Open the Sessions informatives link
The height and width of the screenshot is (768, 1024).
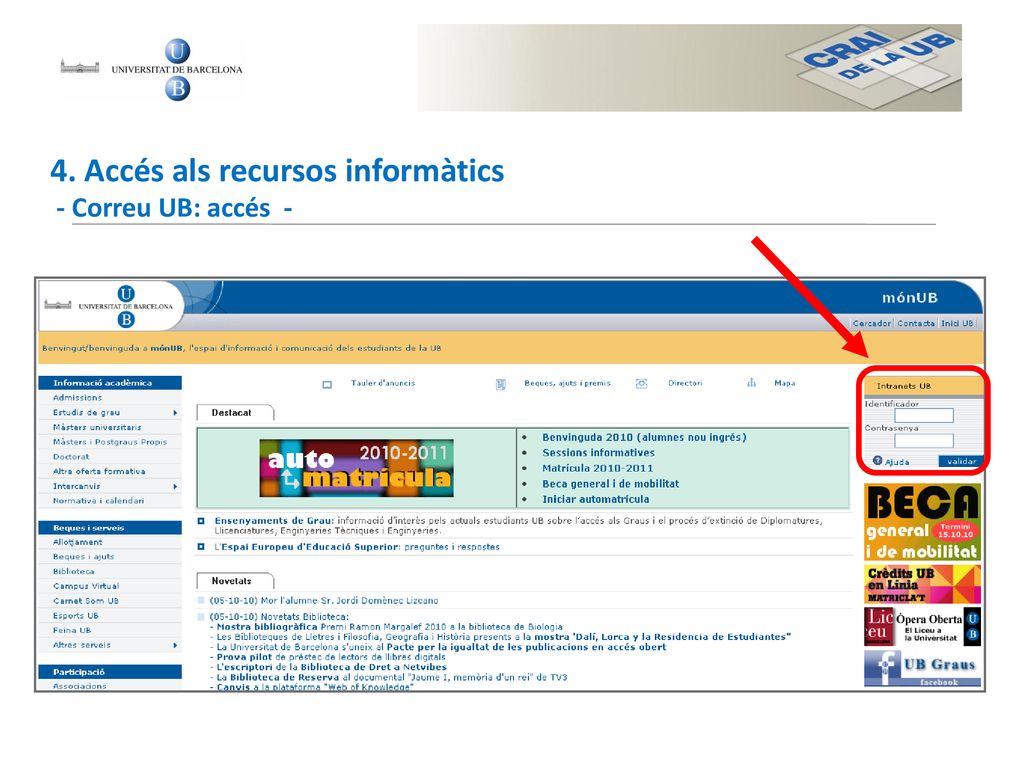click(598, 453)
